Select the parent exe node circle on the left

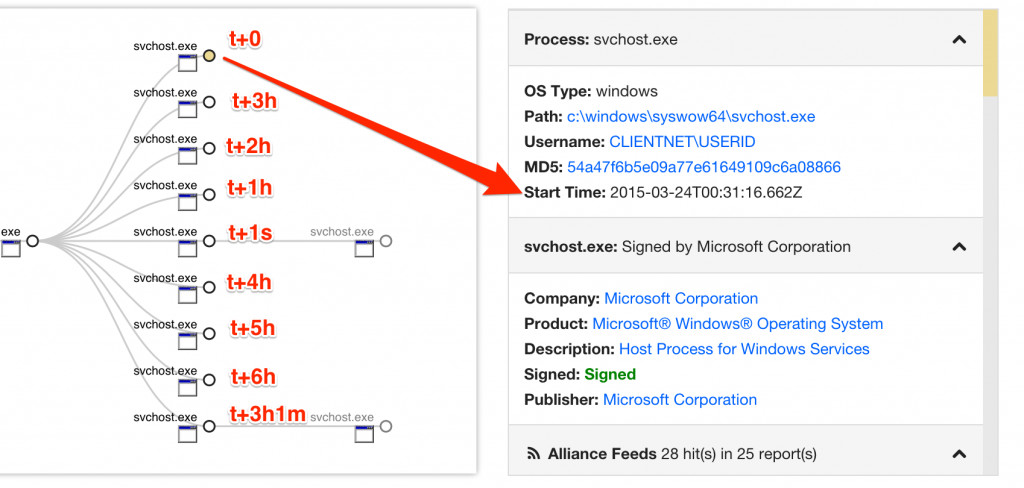32,241
